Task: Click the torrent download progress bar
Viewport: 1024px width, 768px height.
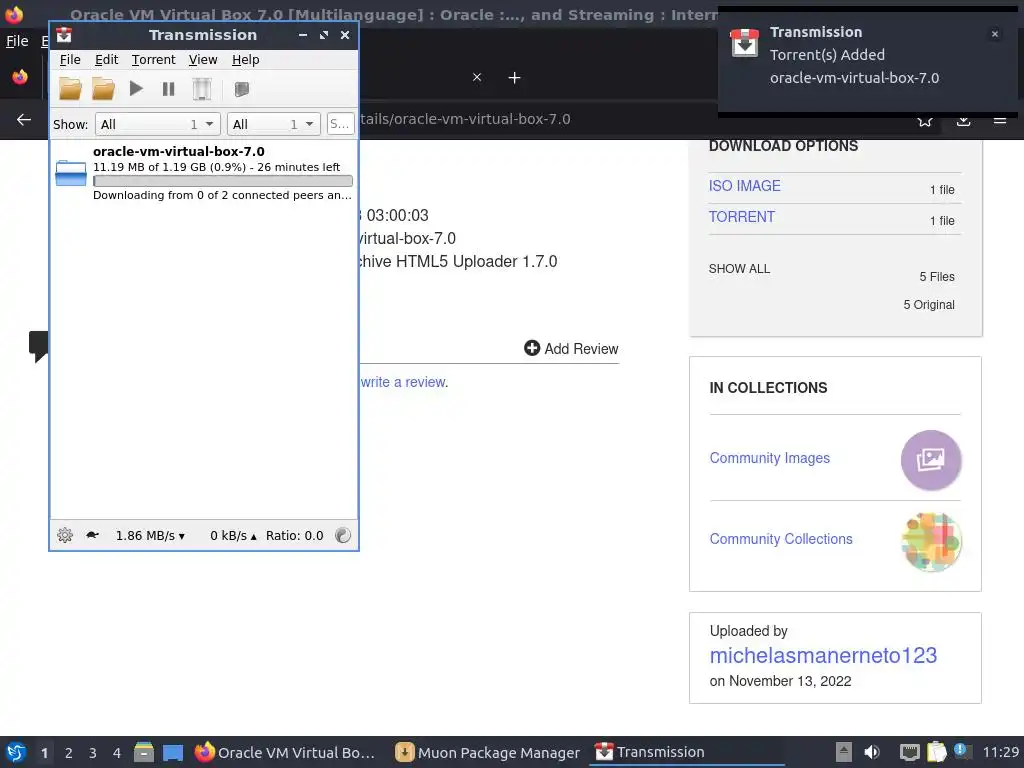Action: pyautogui.click(x=223, y=181)
